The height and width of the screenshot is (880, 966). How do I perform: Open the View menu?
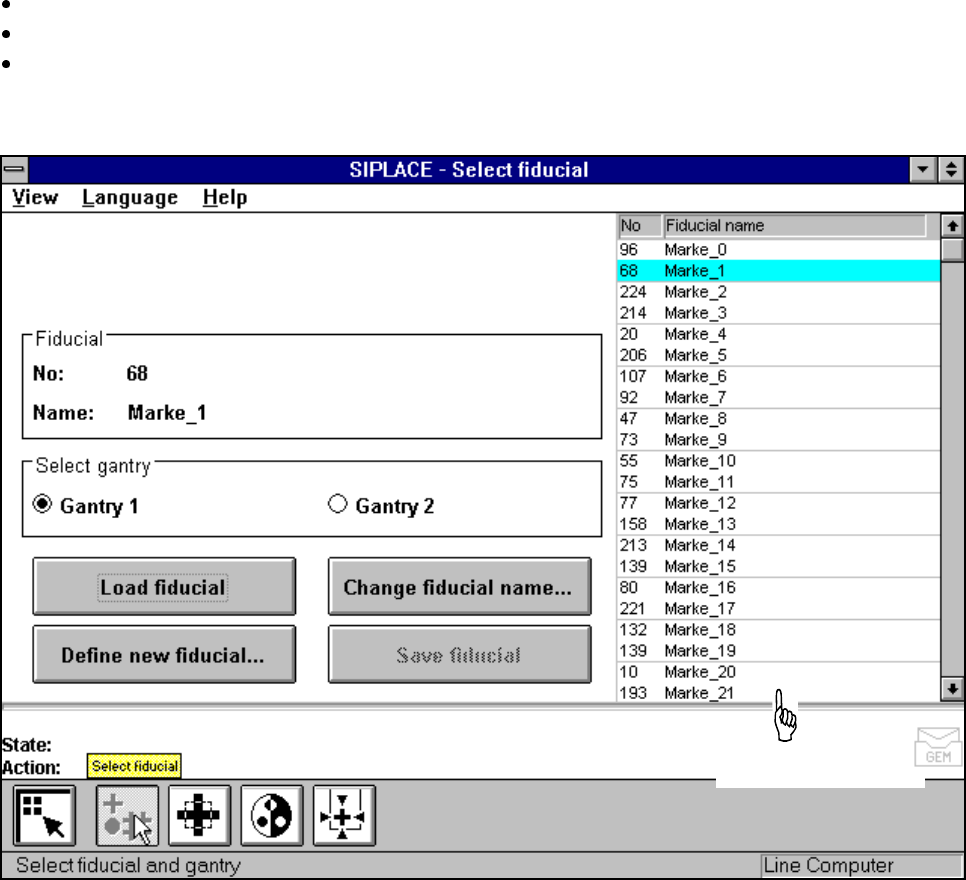click(x=35, y=197)
